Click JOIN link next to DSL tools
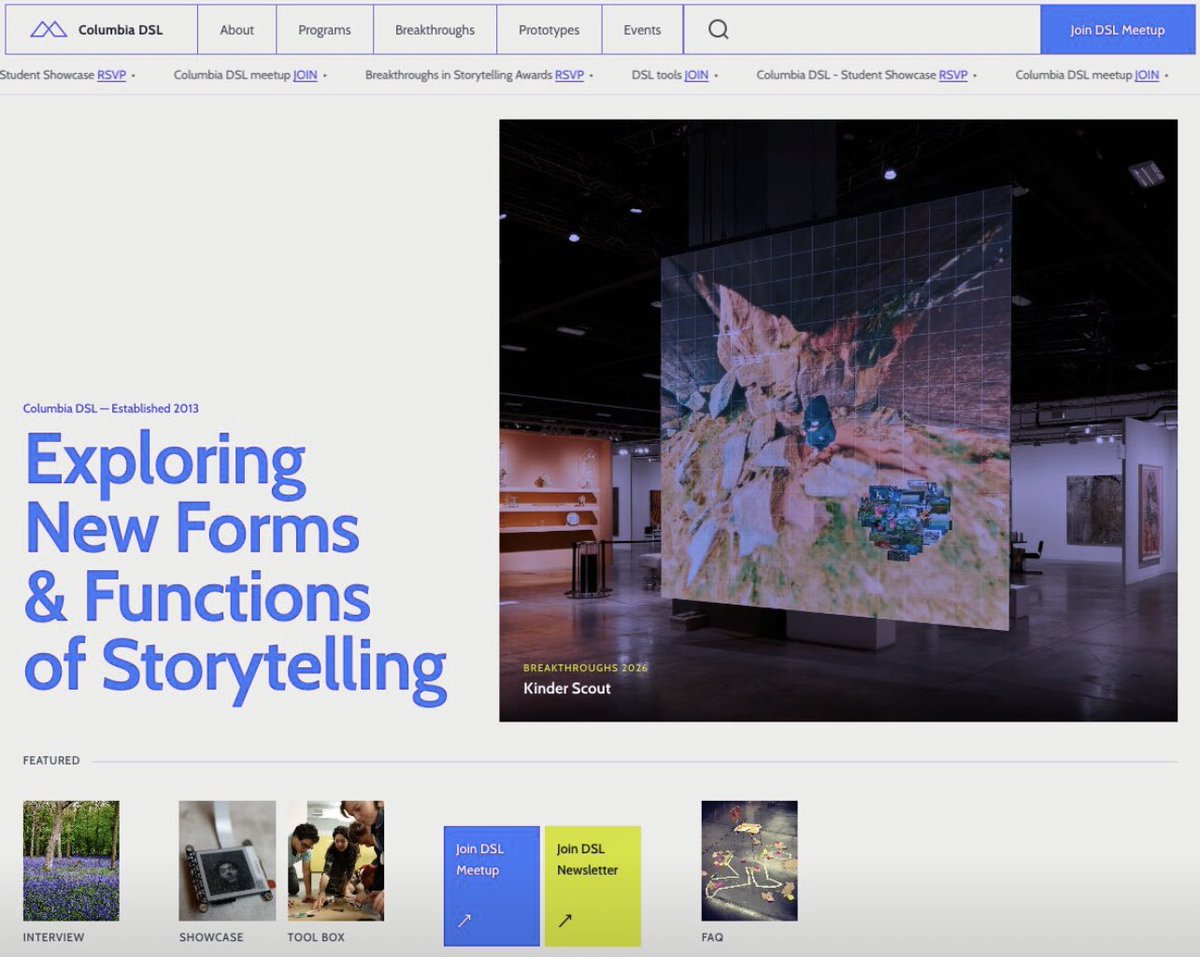1200x957 pixels. click(x=696, y=75)
